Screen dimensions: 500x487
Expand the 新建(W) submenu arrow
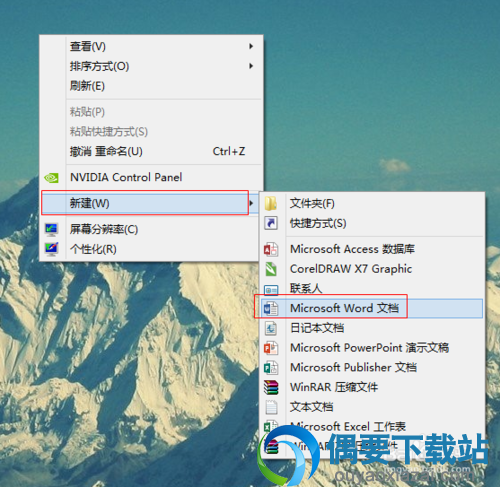(251, 203)
